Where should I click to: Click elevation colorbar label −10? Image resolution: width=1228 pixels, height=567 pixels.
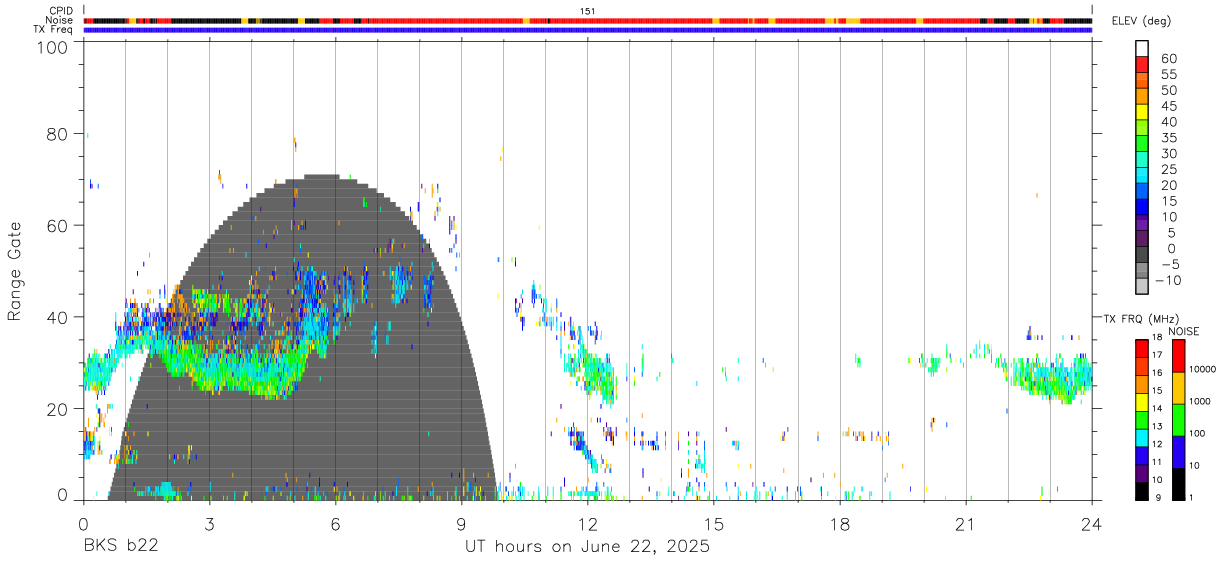coord(1167,280)
